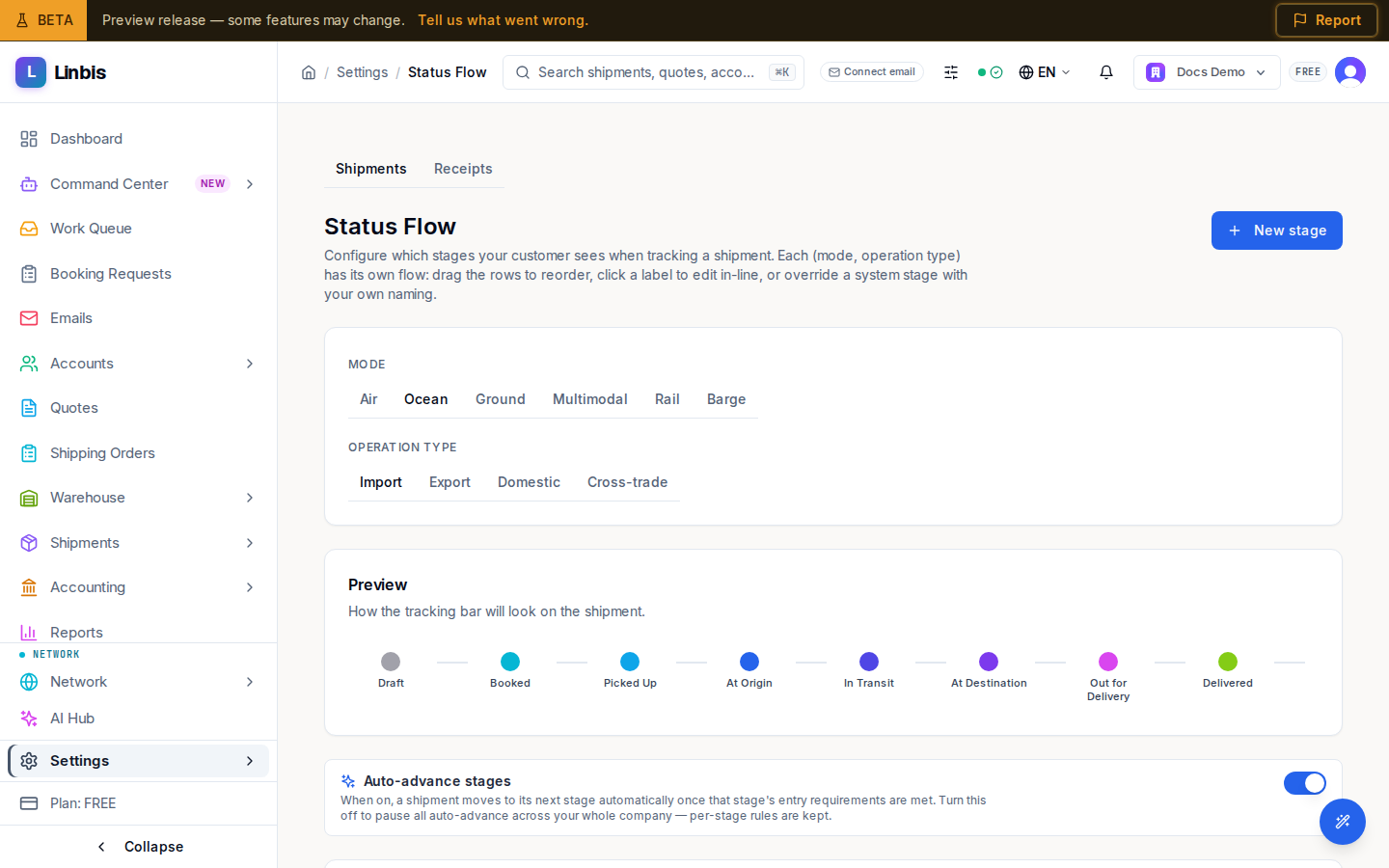The image size is (1389, 868).
Task: Select the Domestic operation type
Action: [x=529, y=482]
